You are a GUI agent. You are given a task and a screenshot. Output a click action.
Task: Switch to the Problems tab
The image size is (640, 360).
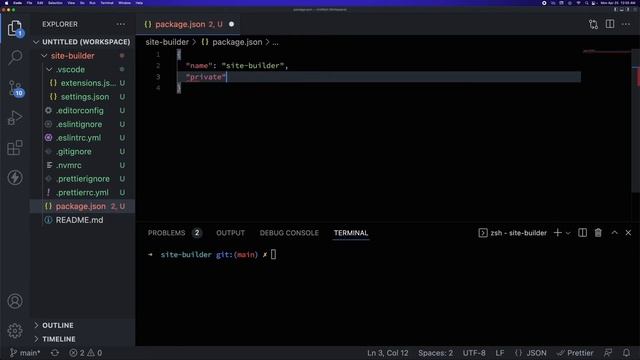coord(174,233)
